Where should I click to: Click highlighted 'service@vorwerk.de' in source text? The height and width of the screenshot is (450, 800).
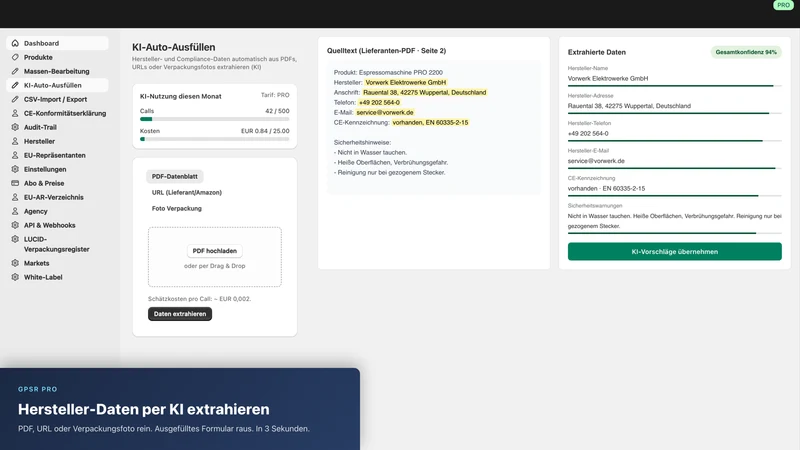tap(385, 112)
